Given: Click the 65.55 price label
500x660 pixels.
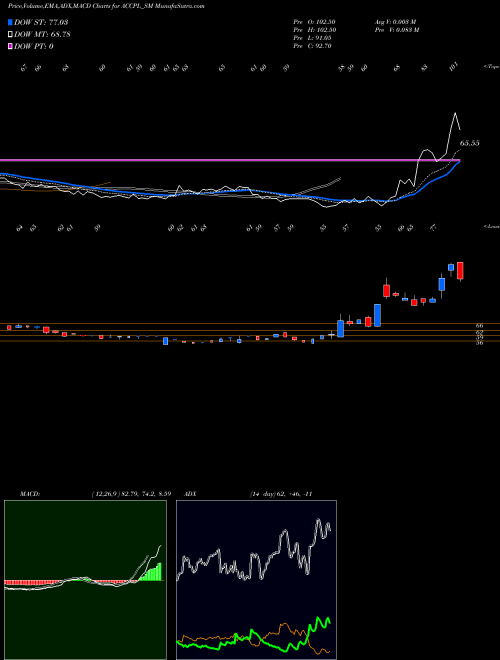Looking at the screenshot, I should [x=469, y=143].
